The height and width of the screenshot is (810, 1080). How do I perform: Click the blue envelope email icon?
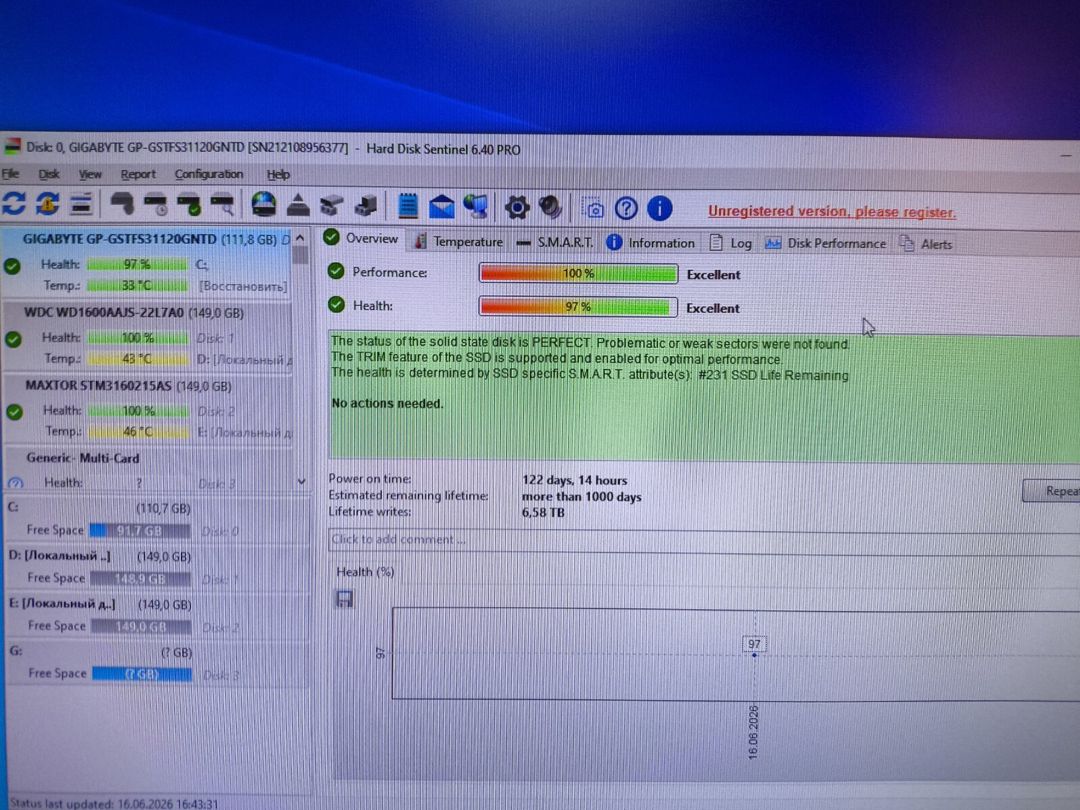tap(442, 207)
